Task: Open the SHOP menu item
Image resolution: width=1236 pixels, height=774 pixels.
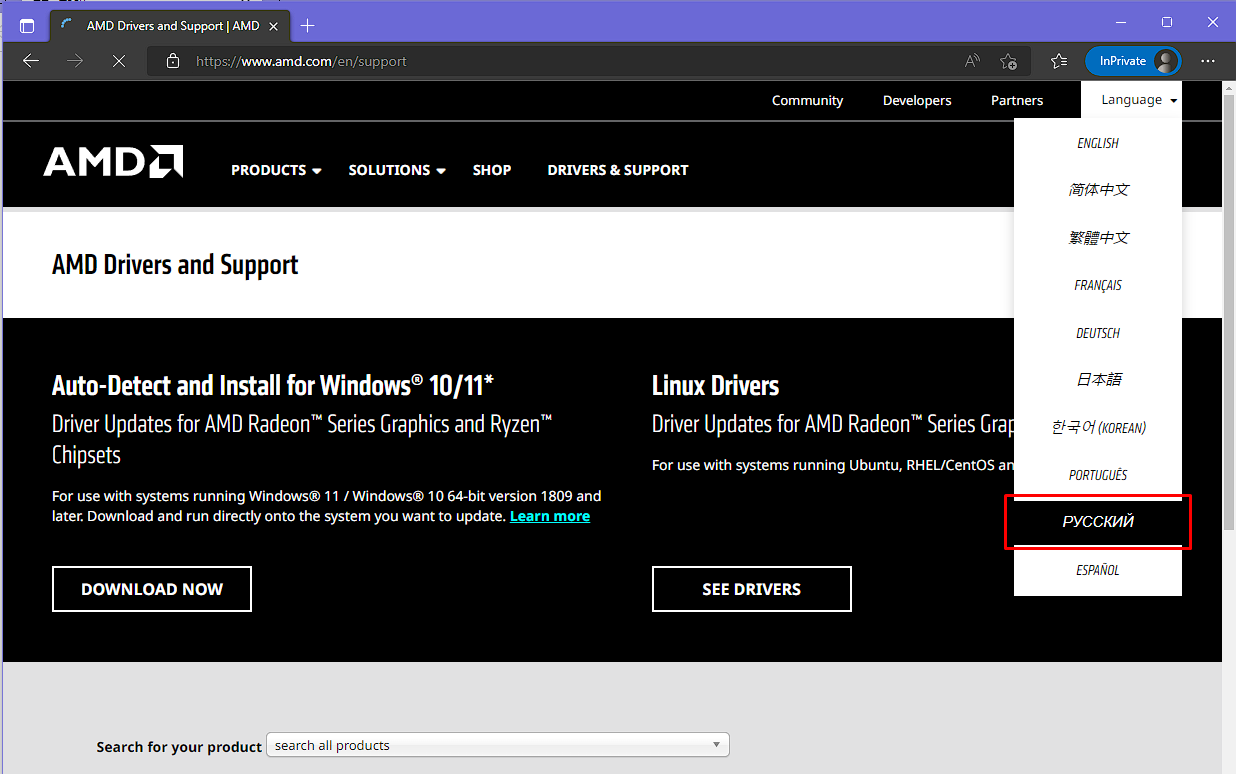Action: [x=492, y=170]
